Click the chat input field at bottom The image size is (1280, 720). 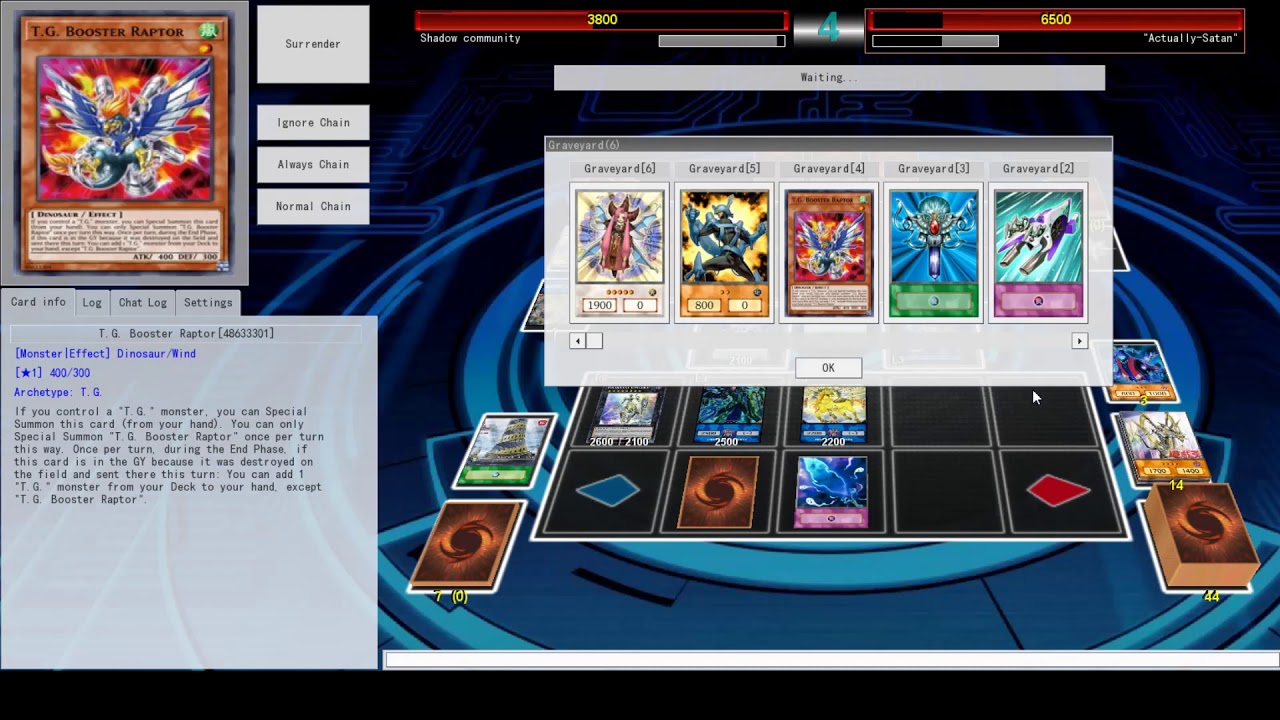[x=832, y=660]
